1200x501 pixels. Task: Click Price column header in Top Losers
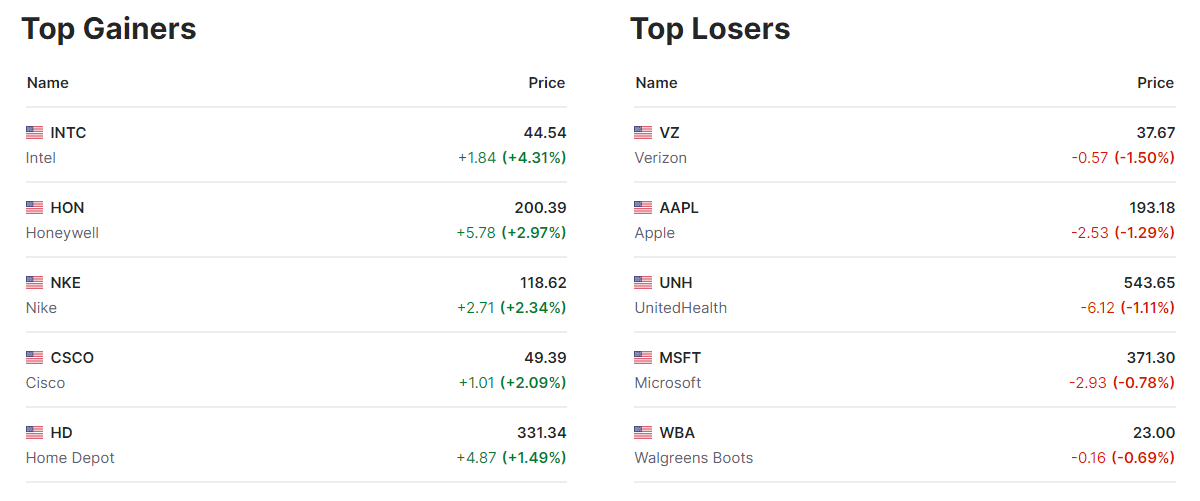(1155, 83)
